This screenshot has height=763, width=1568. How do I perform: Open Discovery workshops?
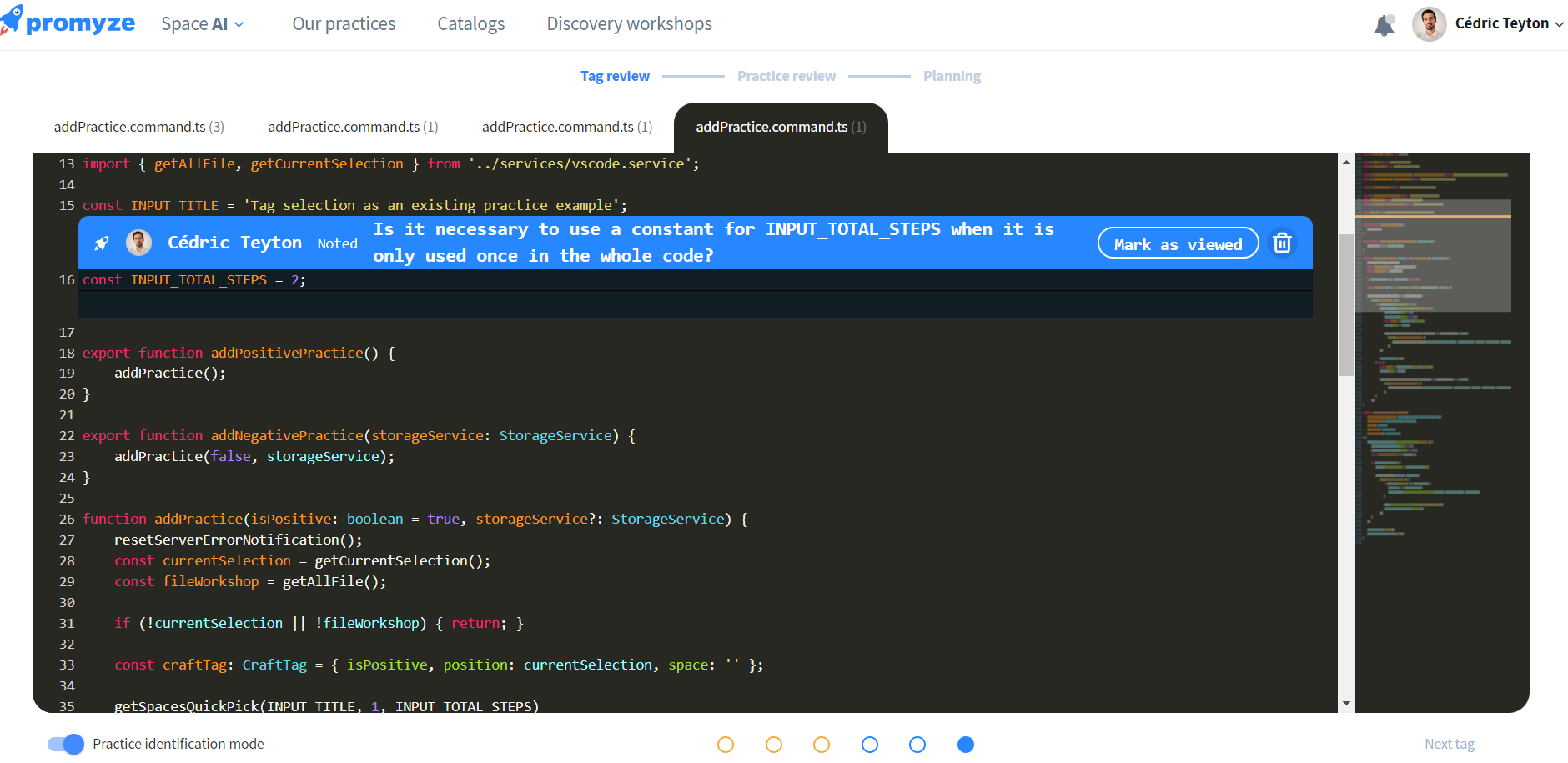(x=630, y=24)
